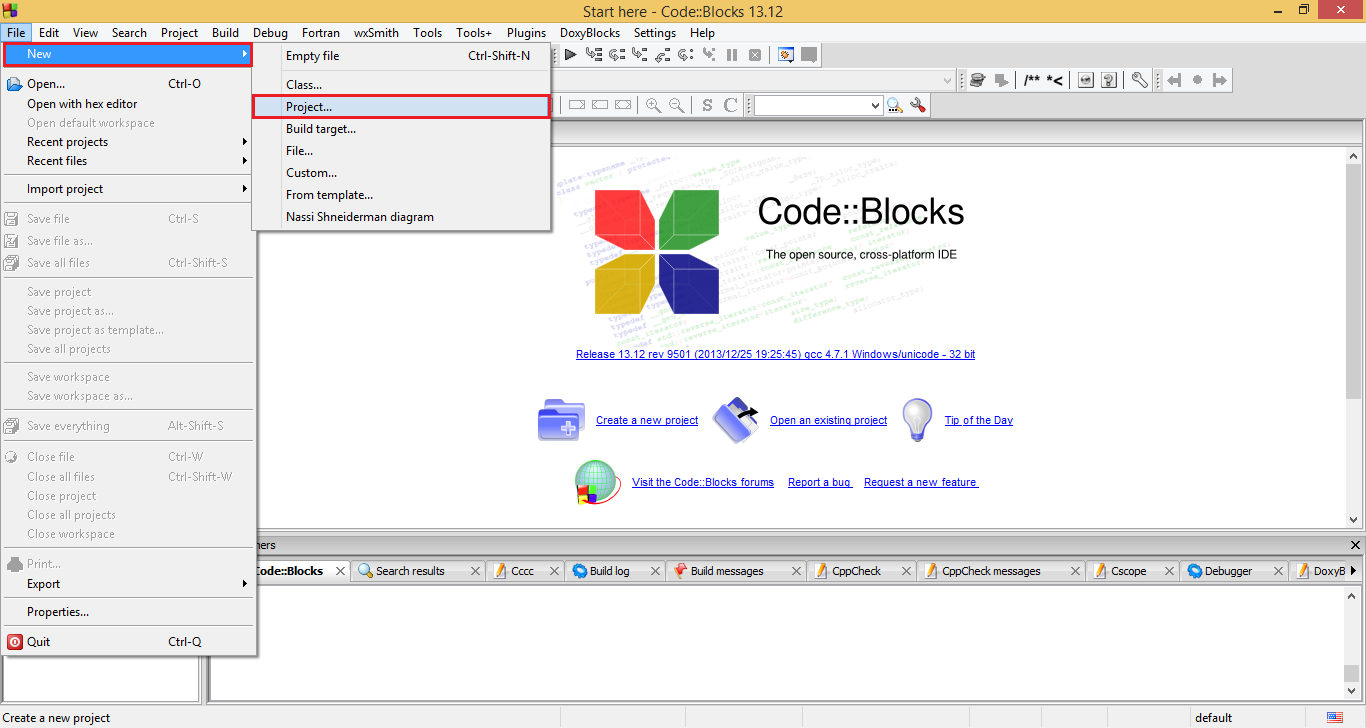The image size is (1366, 728).
Task: Click Visit the Code::Blocks forums link
Action: coord(703,482)
